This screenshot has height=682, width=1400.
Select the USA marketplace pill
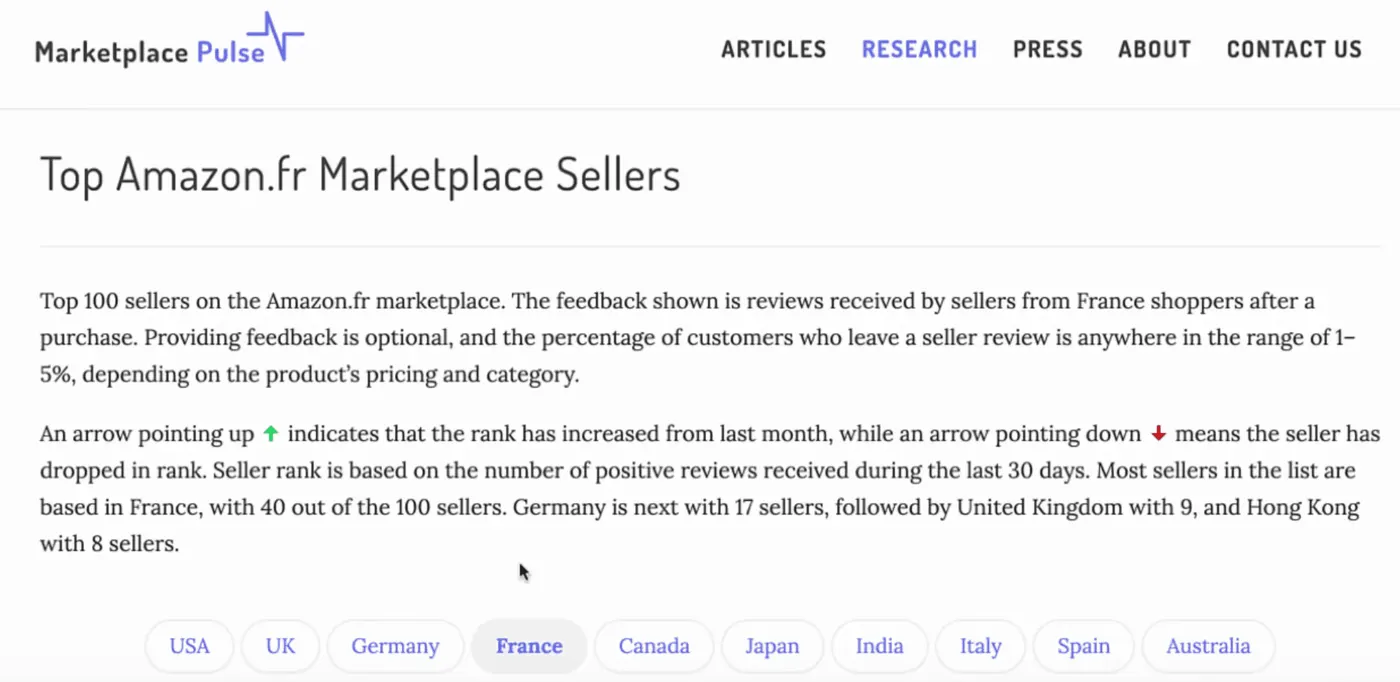click(x=190, y=646)
